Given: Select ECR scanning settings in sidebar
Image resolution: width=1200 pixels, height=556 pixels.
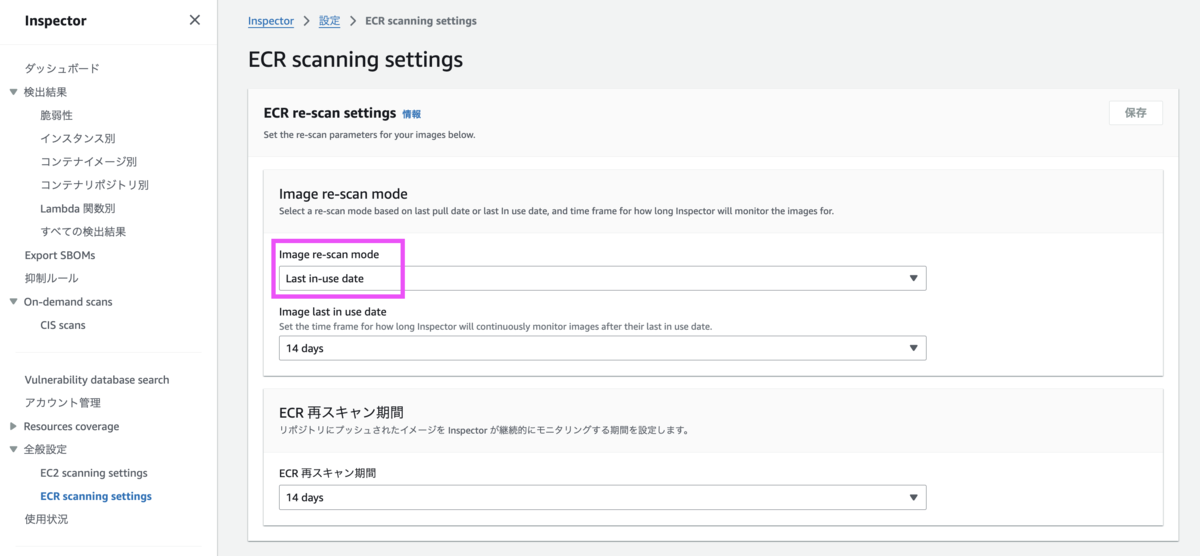Looking at the screenshot, I should click(96, 496).
